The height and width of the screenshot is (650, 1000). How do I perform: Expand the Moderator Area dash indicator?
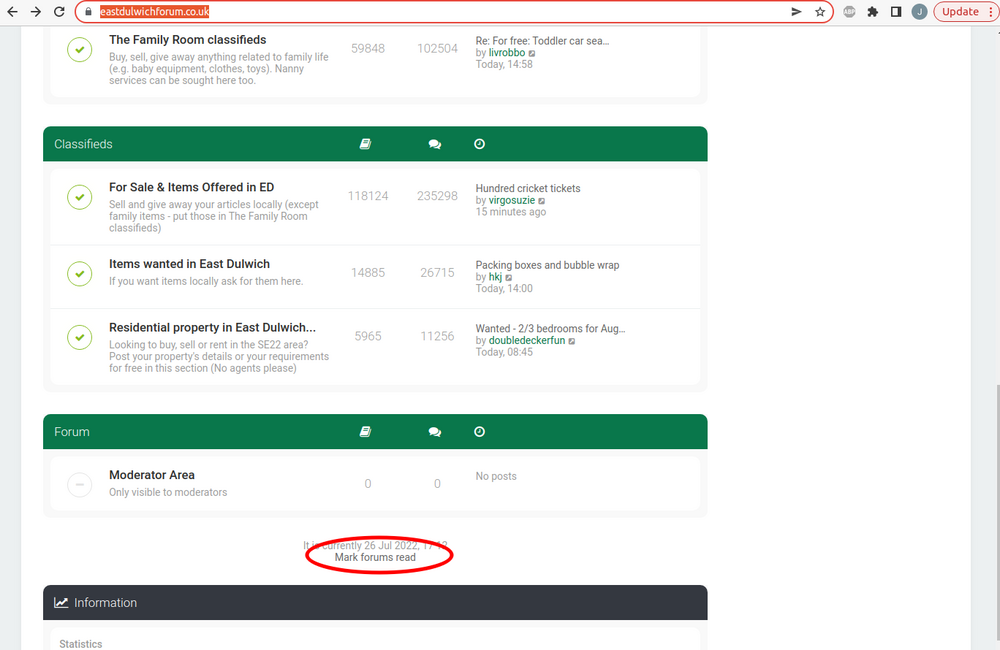pyautogui.click(x=79, y=484)
